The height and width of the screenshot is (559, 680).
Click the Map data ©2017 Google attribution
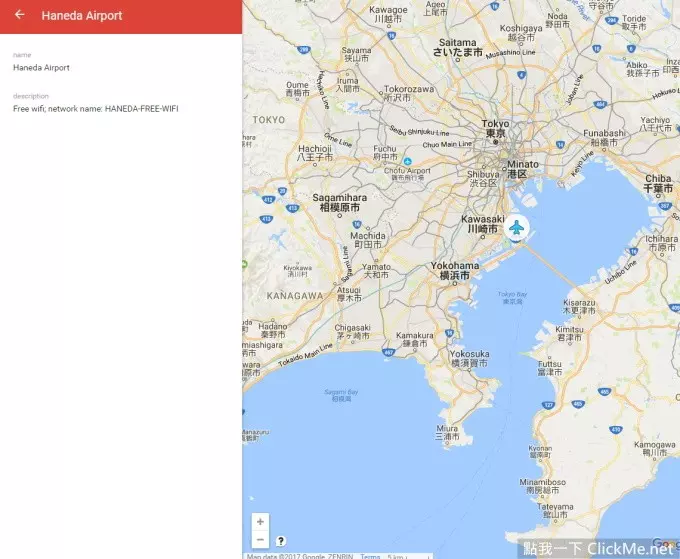[x=300, y=556]
